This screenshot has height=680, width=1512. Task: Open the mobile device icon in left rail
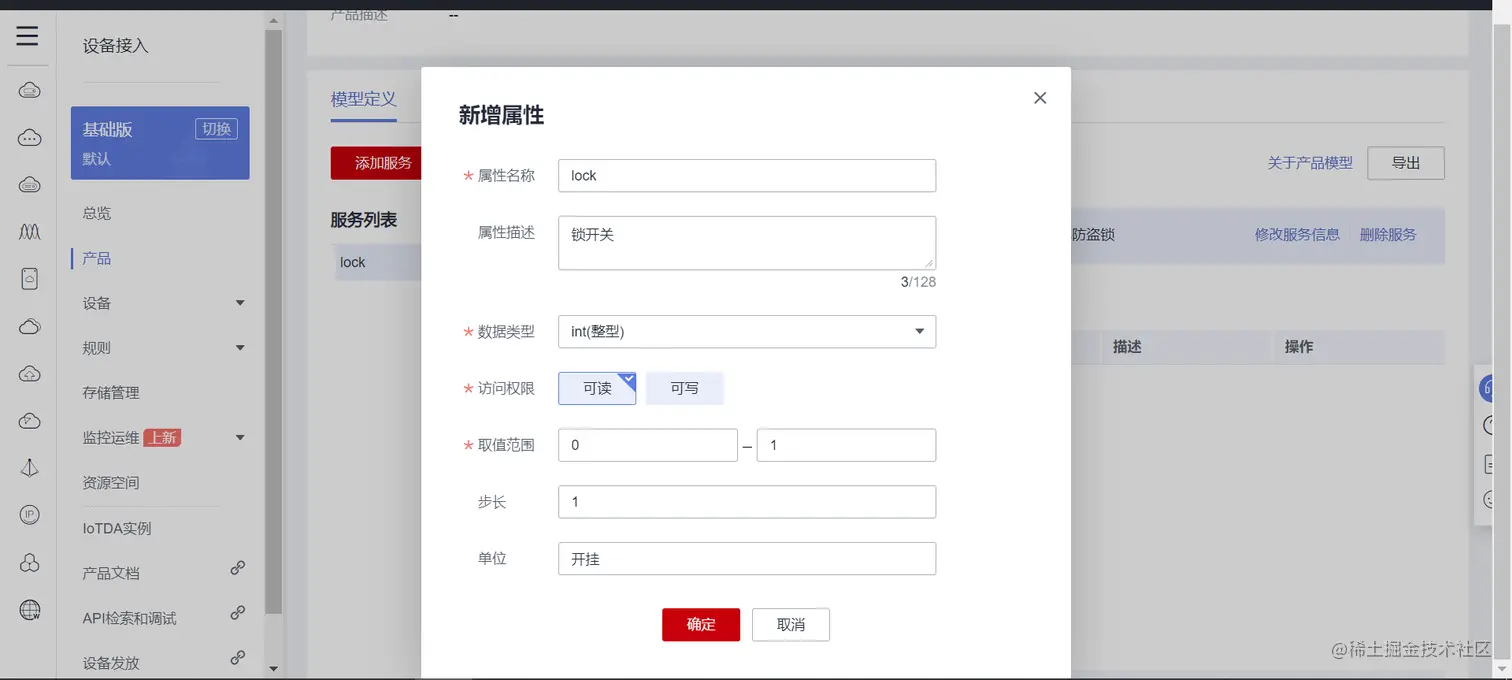[x=30, y=279]
